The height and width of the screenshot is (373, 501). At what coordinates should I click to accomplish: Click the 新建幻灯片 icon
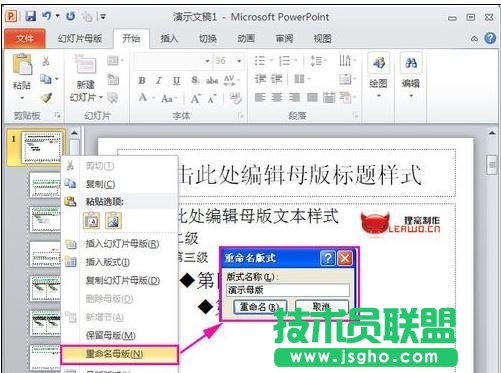[85, 64]
